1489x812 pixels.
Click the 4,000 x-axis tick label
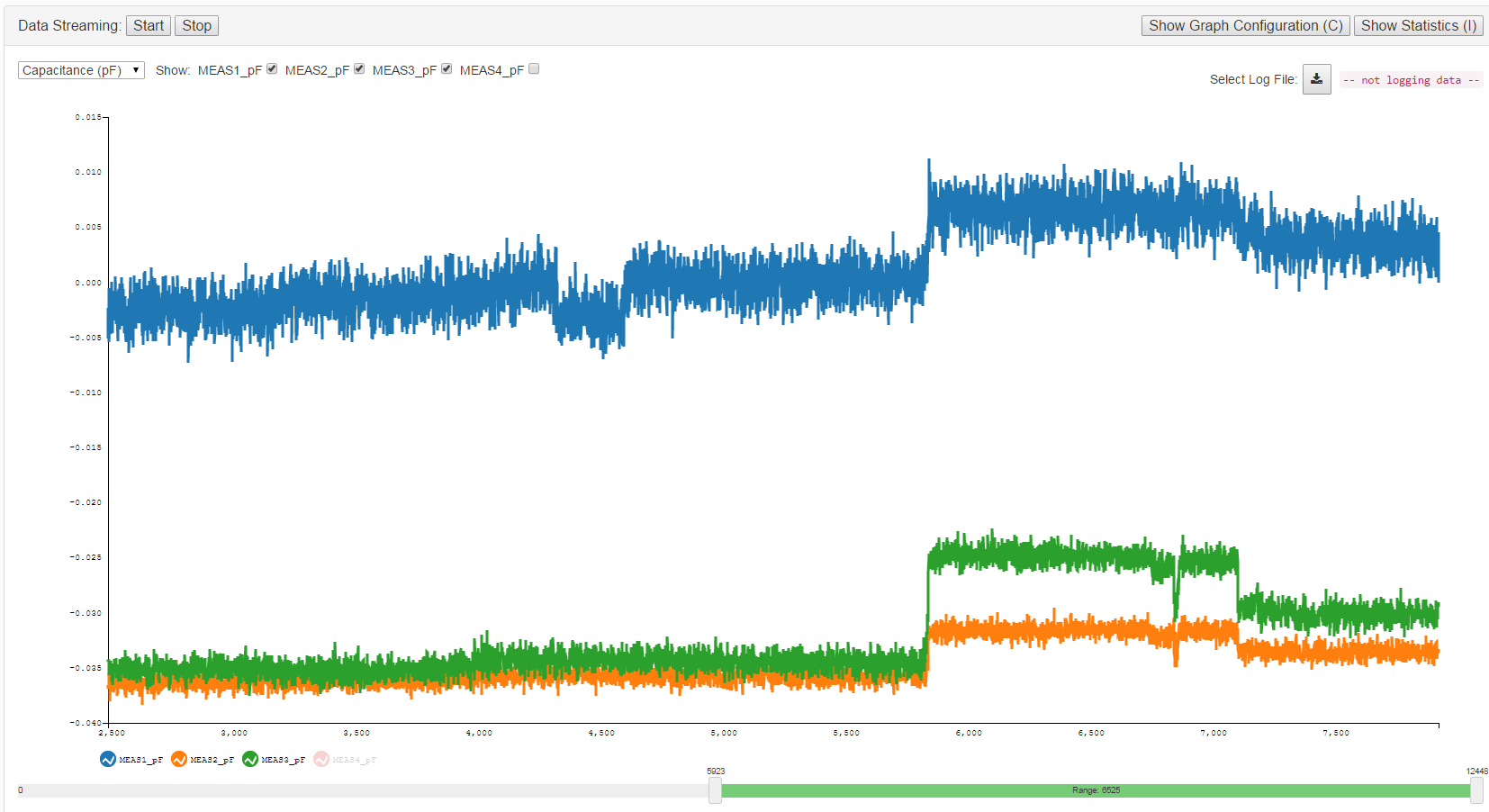(x=479, y=733)
